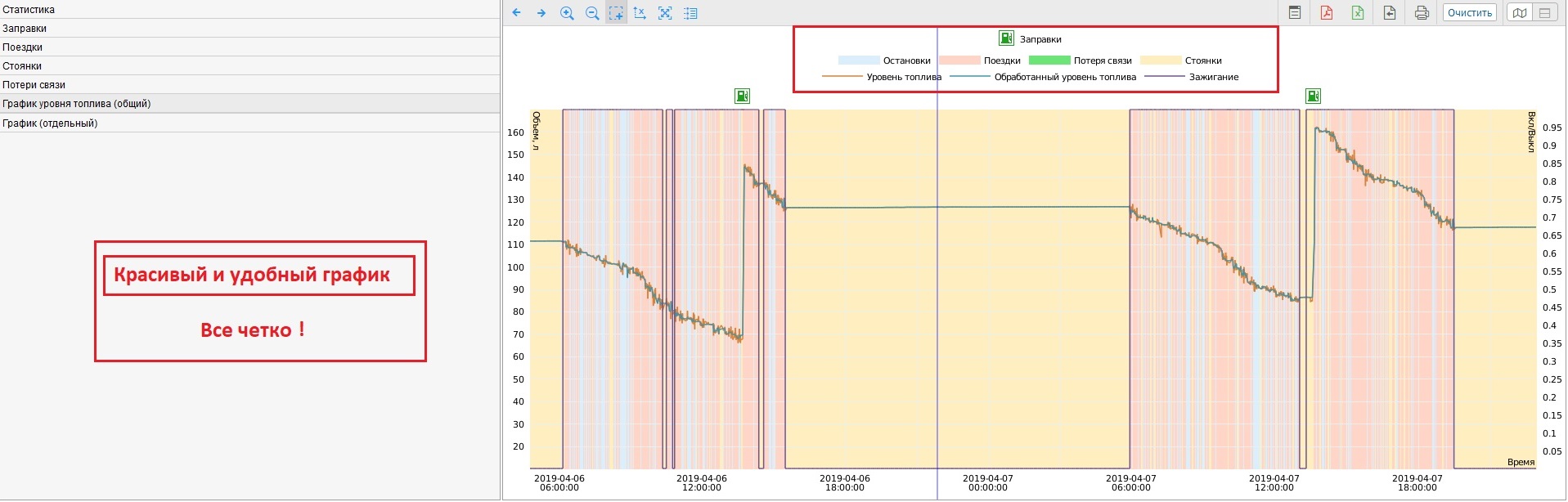Click the back arrow in chart toolbar
The height and width of the screenshot is (502, 1568).
click(x=516, y=13)
